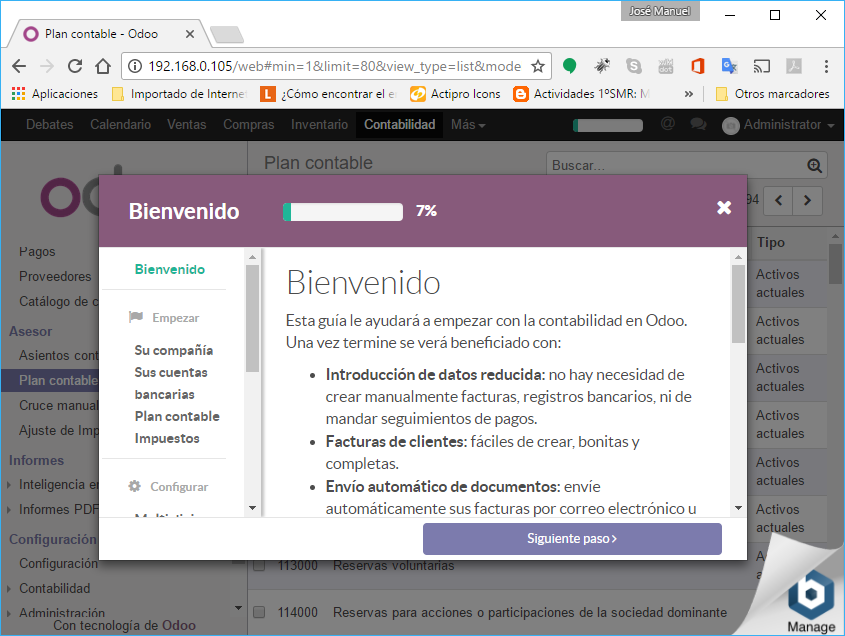
Task: Select Su compañía in the guide sidebar
Action: pos(174,350)
